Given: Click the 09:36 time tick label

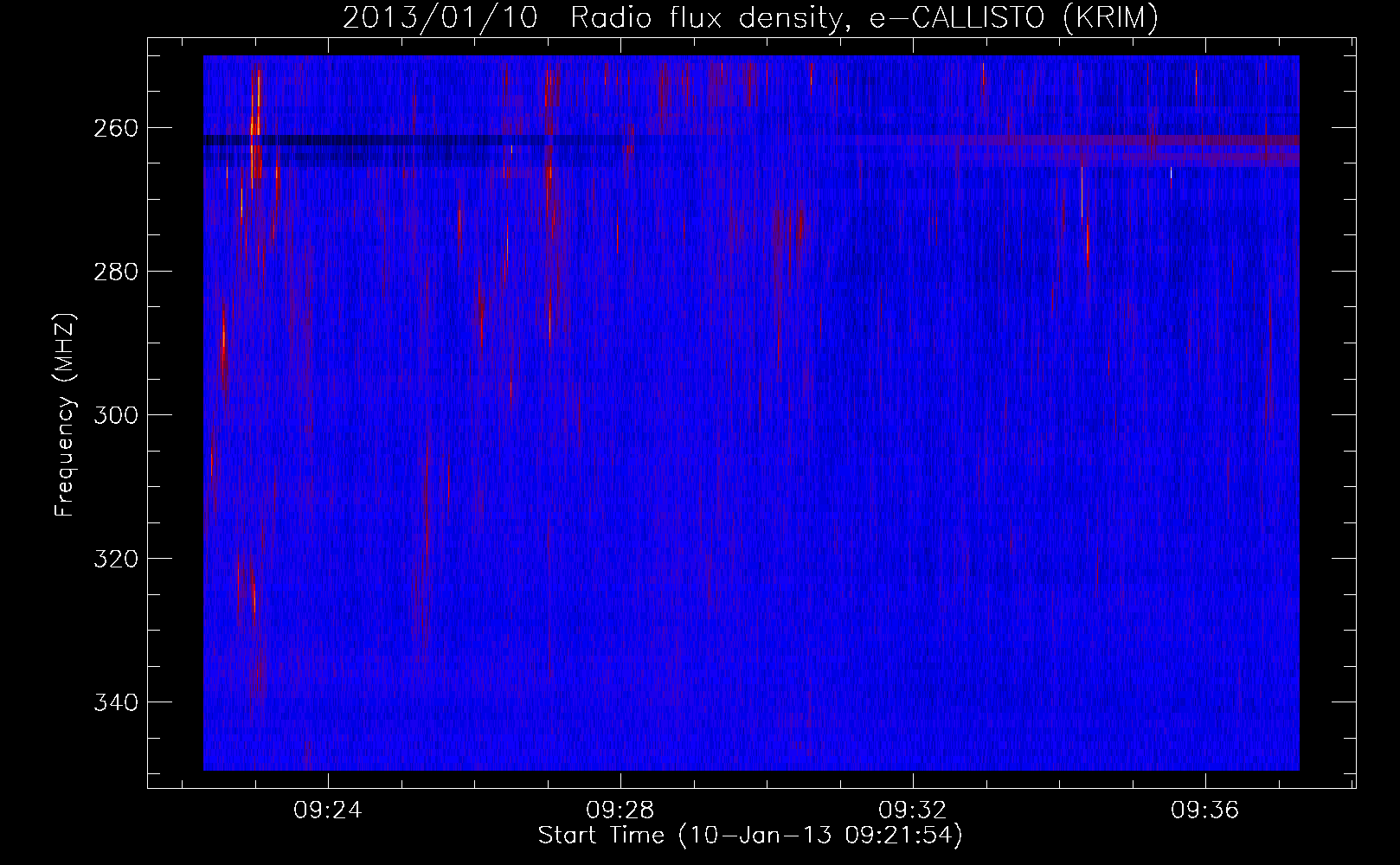Looking at the screenshot, I should pyautogui.click(x=1205, y=811).
